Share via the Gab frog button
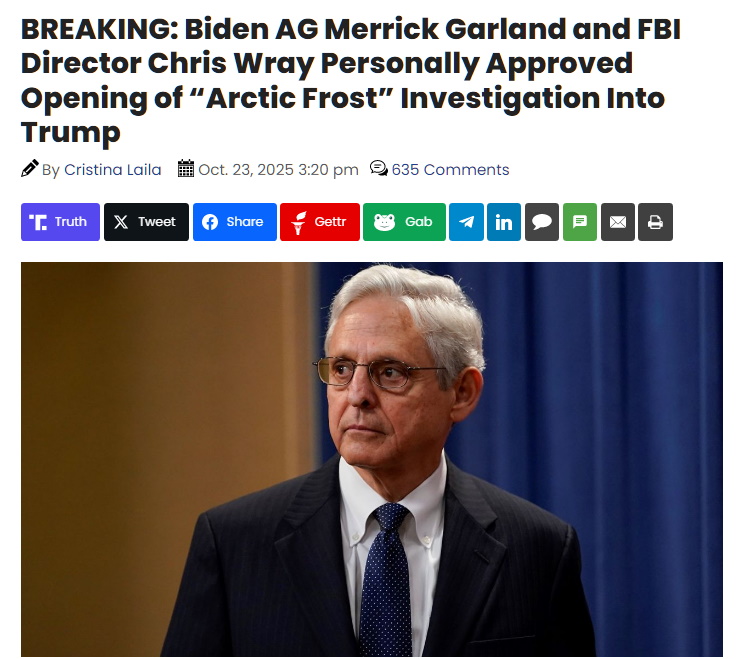The width and height of the screenshot is (738, 659). (x=404, y=222)
